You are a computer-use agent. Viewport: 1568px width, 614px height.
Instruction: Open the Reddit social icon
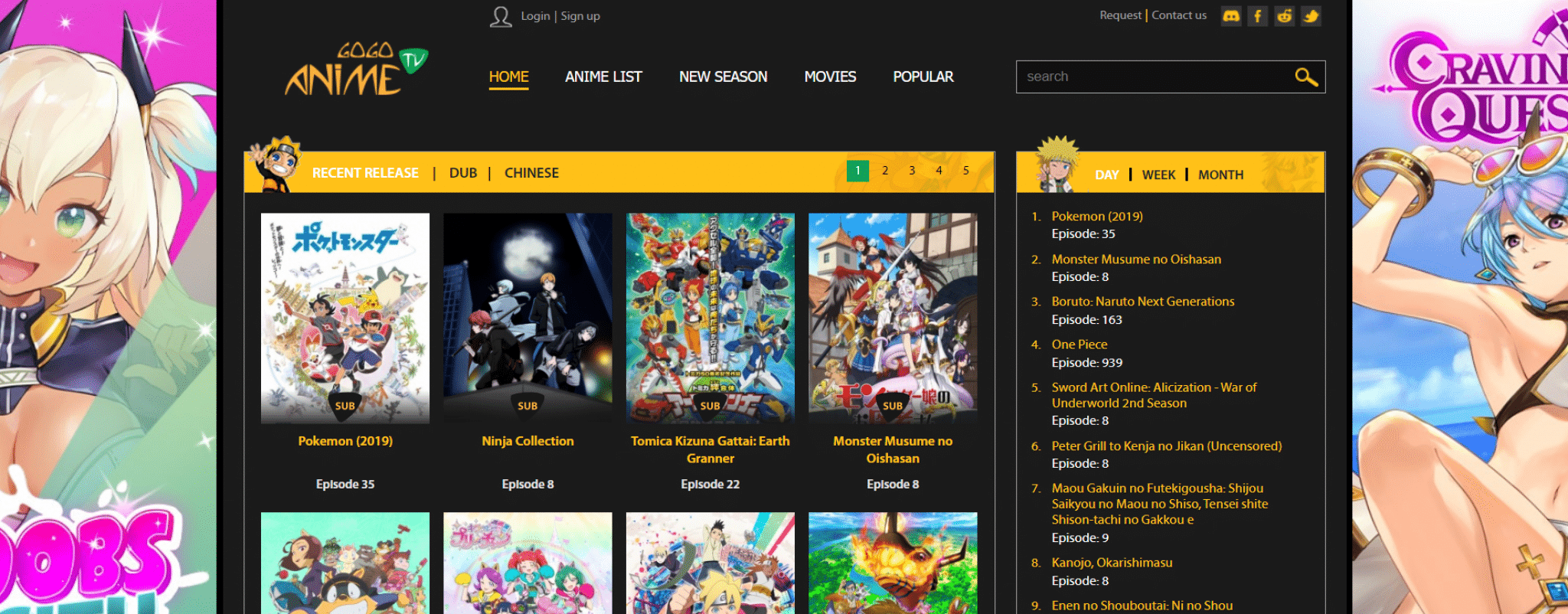pyautogui.click(x=1284, y=16)
